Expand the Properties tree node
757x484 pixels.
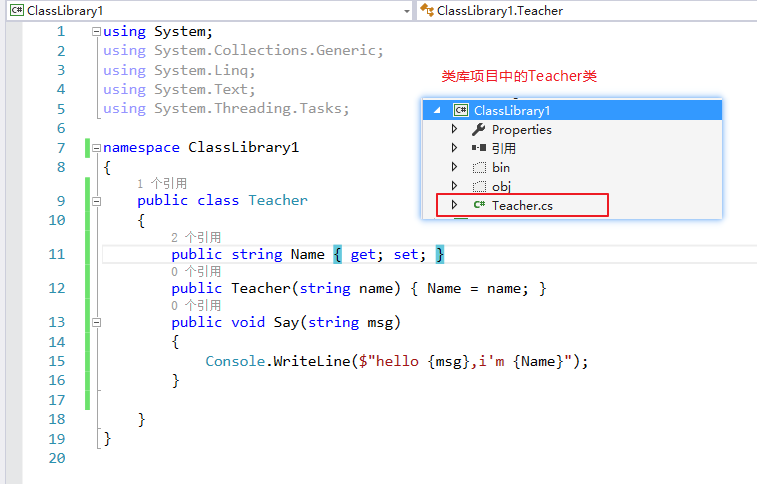point(454,130)
